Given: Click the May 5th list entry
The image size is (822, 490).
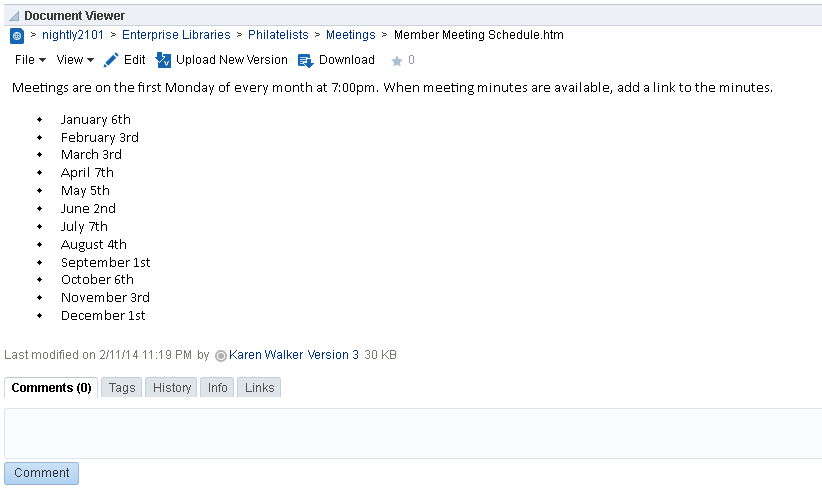Looking at the screenshot, I should pyautogui.click(x=85, y=190).
